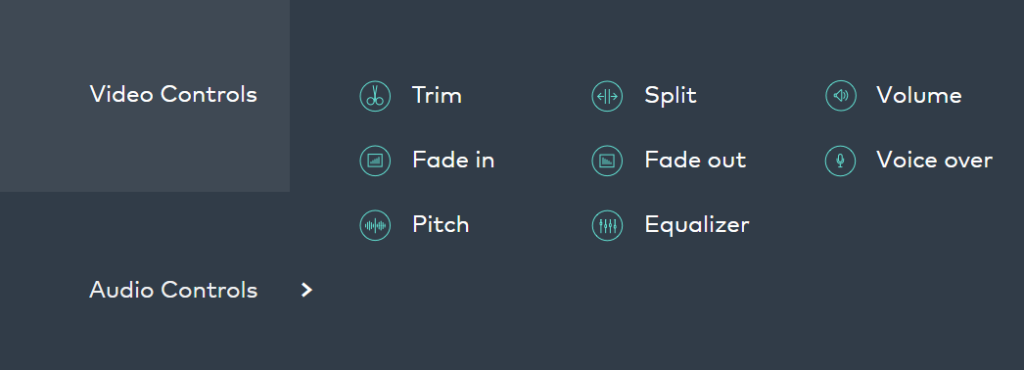Choose the Fade out icon
The height and width of the screenshot is (370, 1024).
(x=607, y=161)
